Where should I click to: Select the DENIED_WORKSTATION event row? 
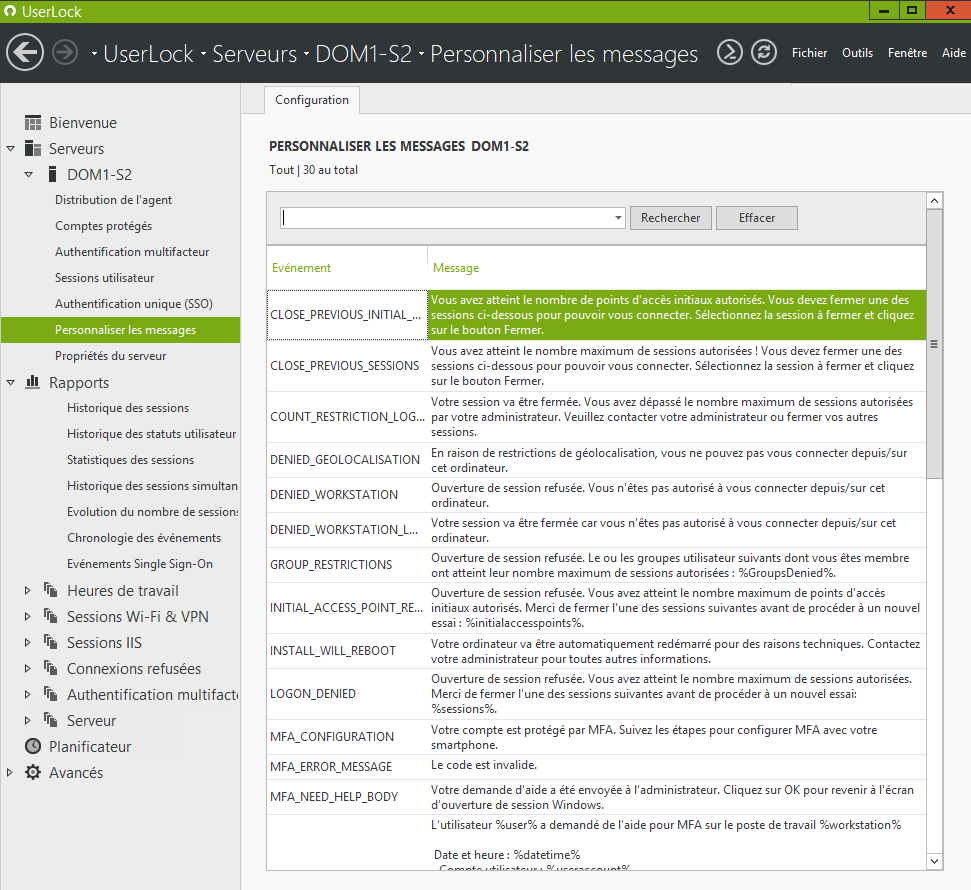[596, 495]
